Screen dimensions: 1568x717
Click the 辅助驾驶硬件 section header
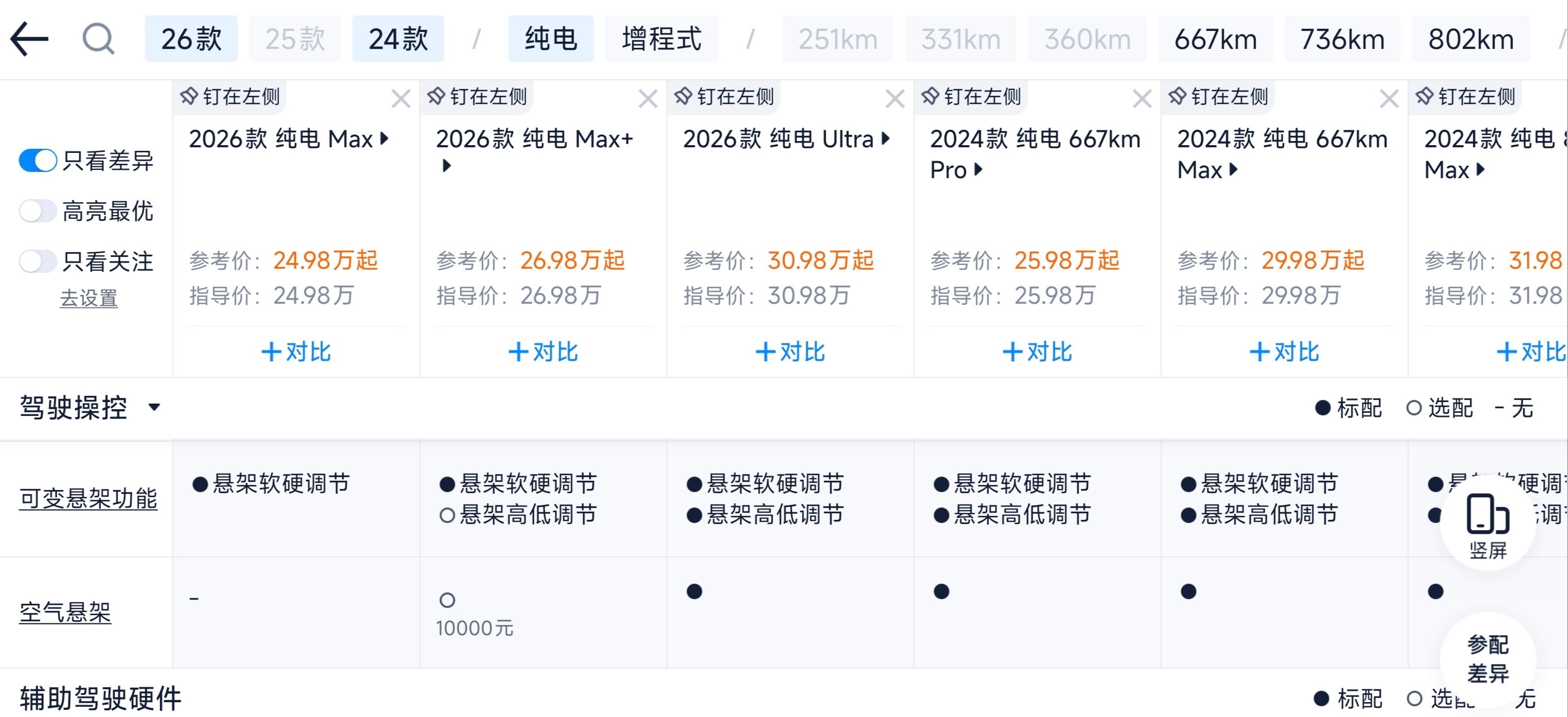coord(100,698)
